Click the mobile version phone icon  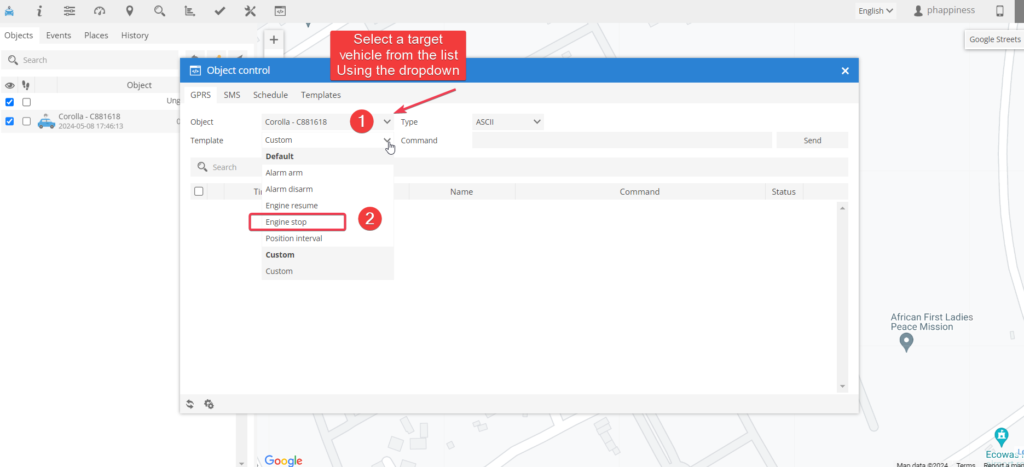point(999,11)
